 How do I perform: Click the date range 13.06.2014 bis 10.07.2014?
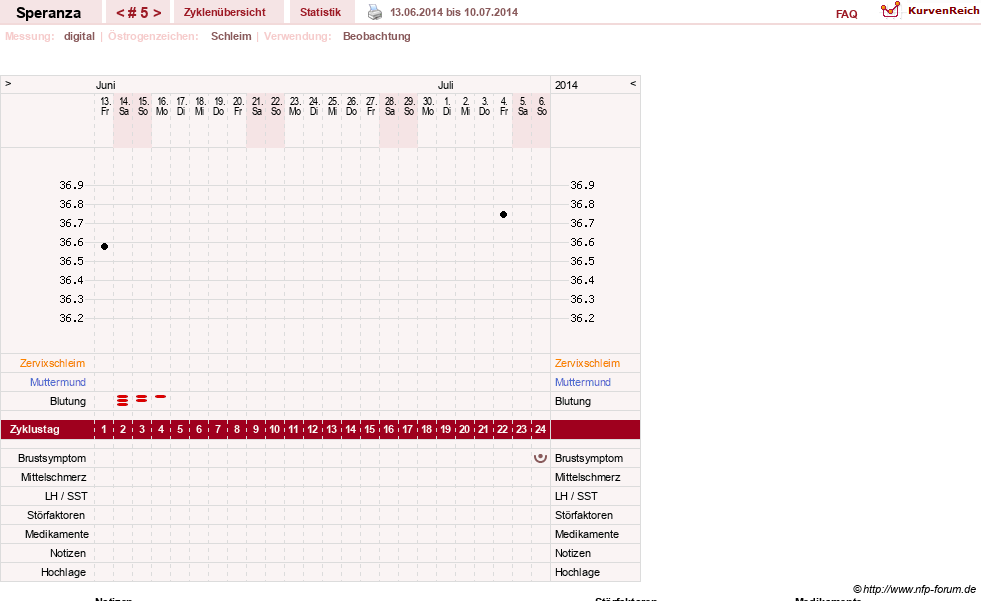pos(454,12)
